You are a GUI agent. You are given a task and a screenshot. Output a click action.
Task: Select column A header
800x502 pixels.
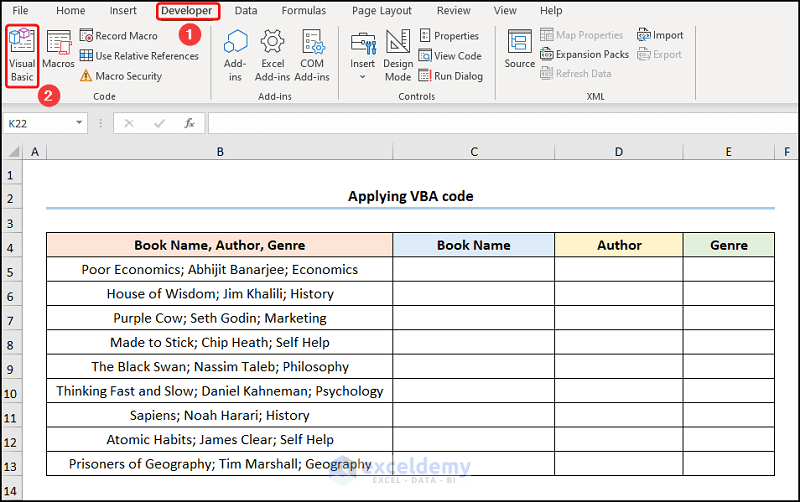tap(35, 152)
